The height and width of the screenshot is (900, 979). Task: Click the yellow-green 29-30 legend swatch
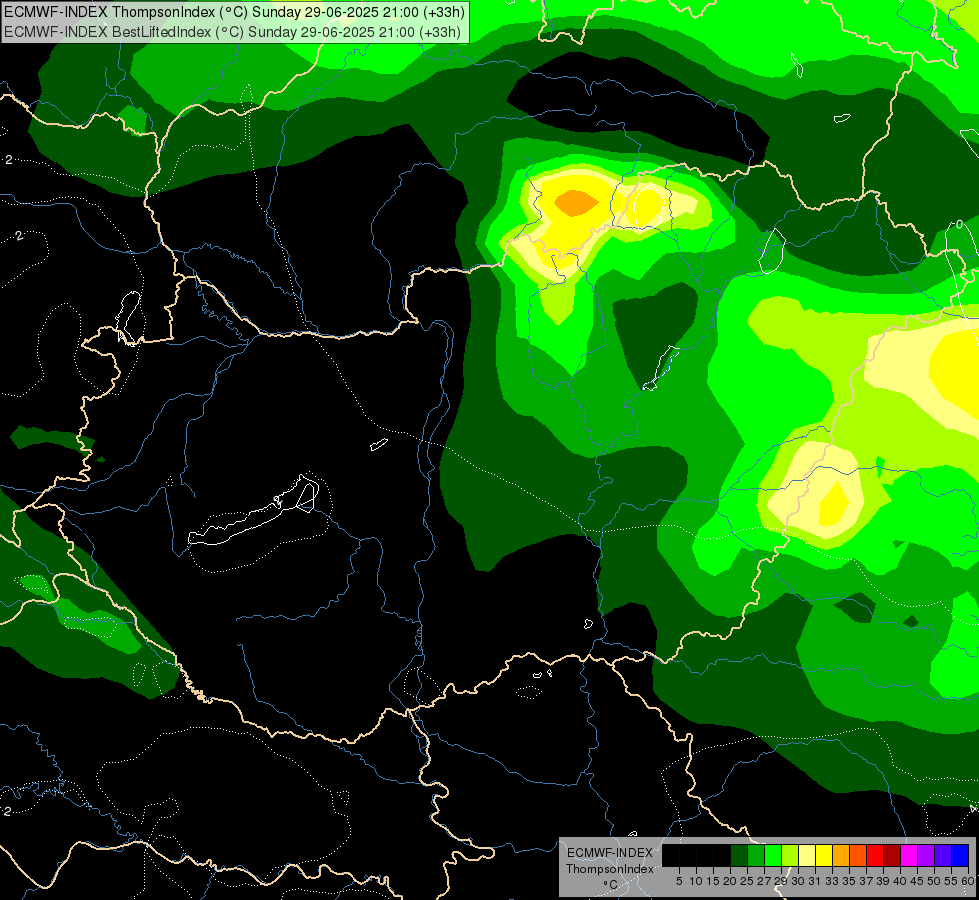[x=790, y=855]
